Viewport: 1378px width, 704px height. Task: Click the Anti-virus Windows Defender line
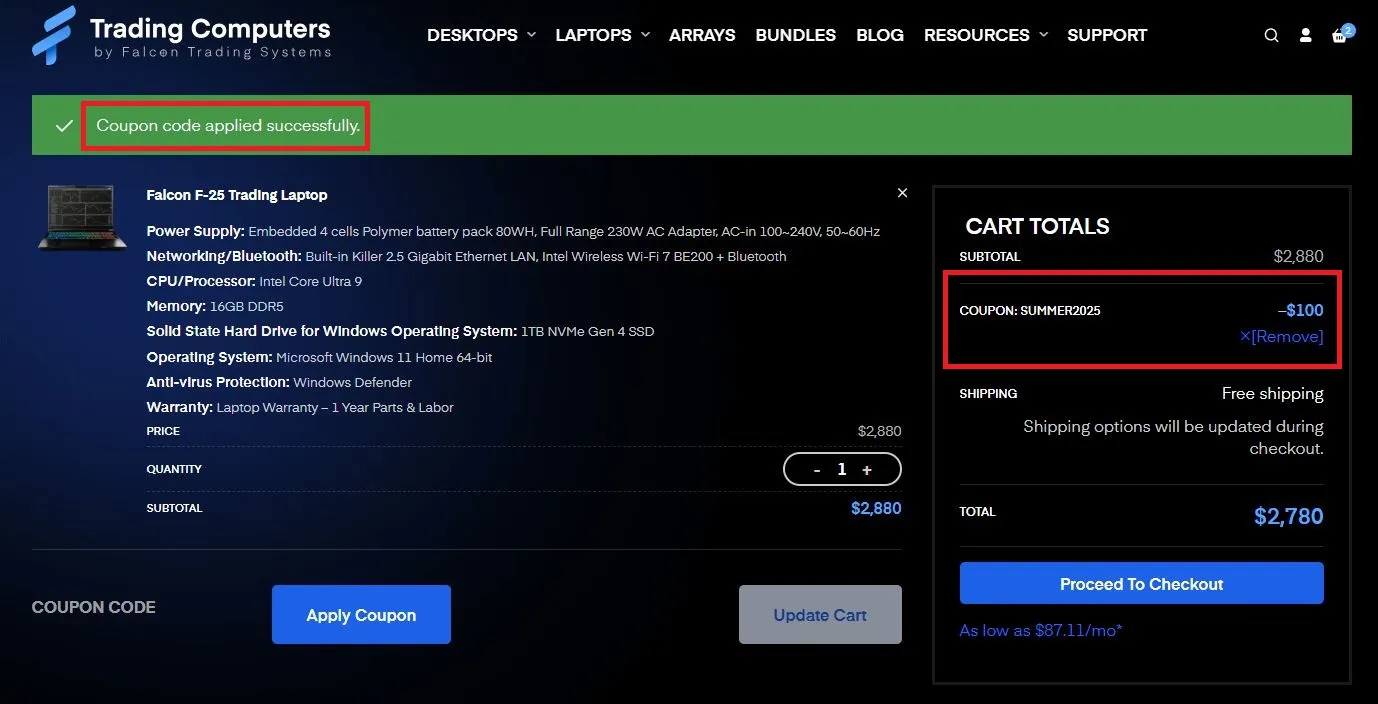279,382
